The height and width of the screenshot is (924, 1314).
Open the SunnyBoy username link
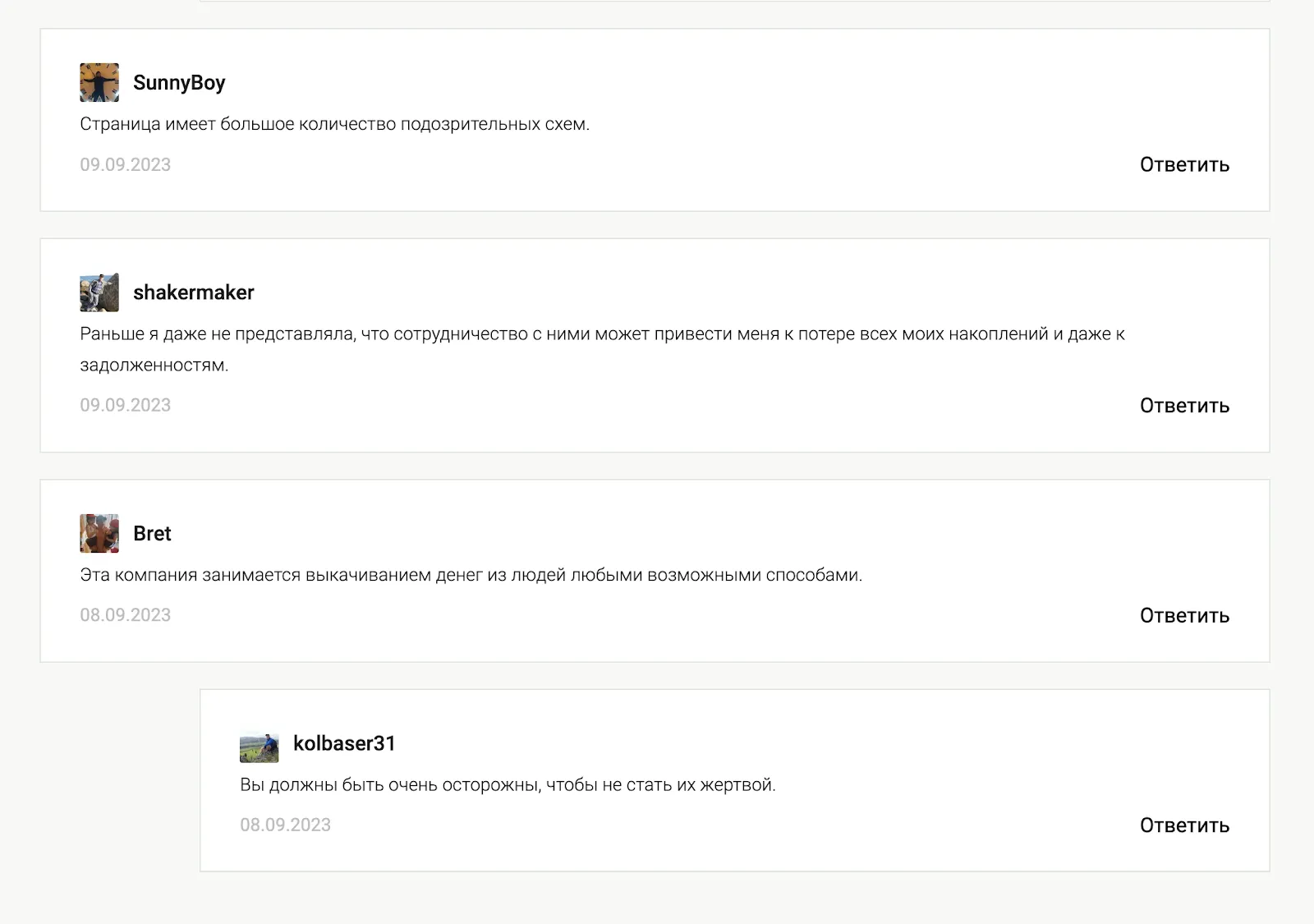pyautogui.click(x=179, y=83)
